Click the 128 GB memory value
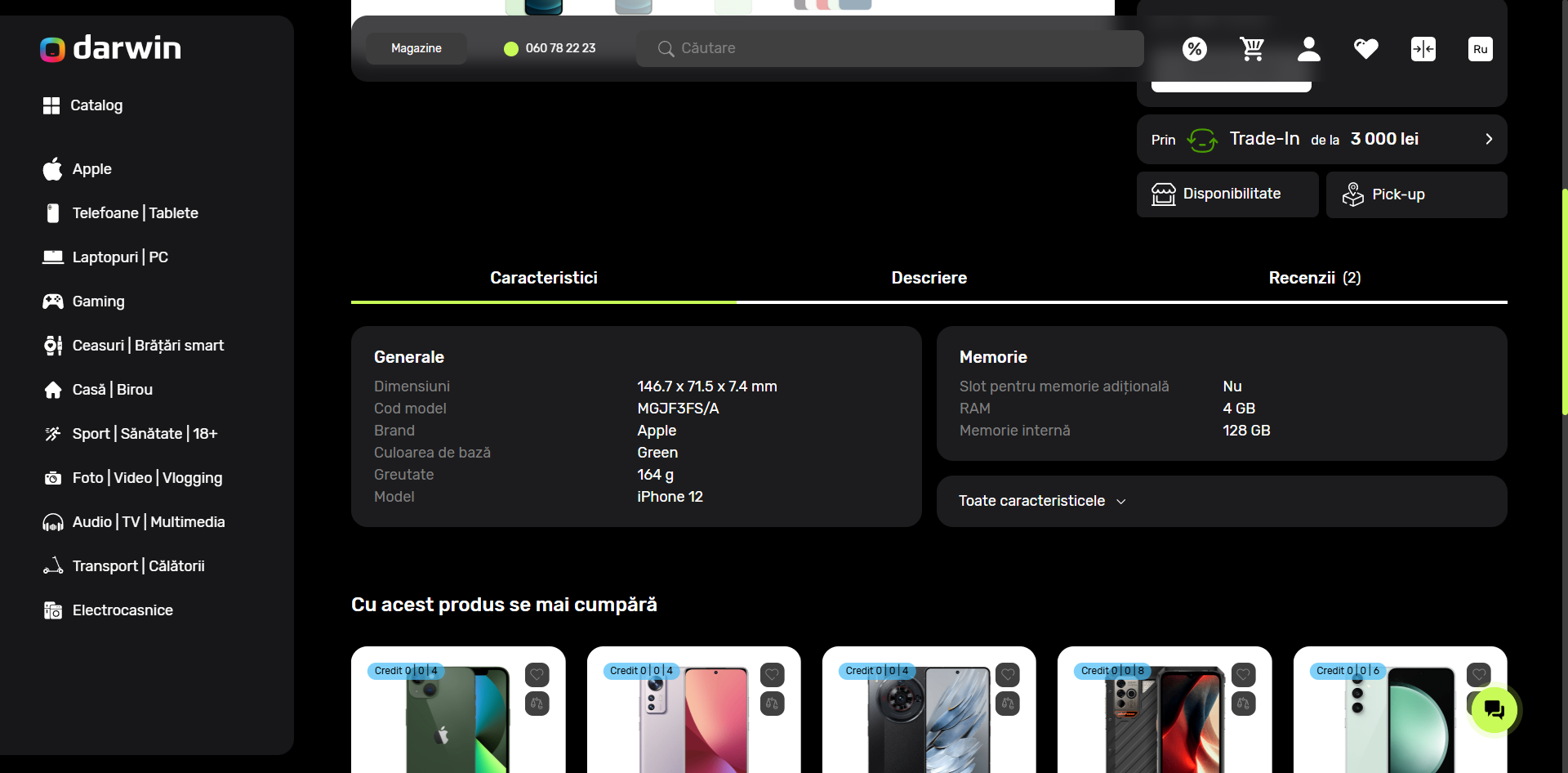1568x773 pixels. 1246,431
